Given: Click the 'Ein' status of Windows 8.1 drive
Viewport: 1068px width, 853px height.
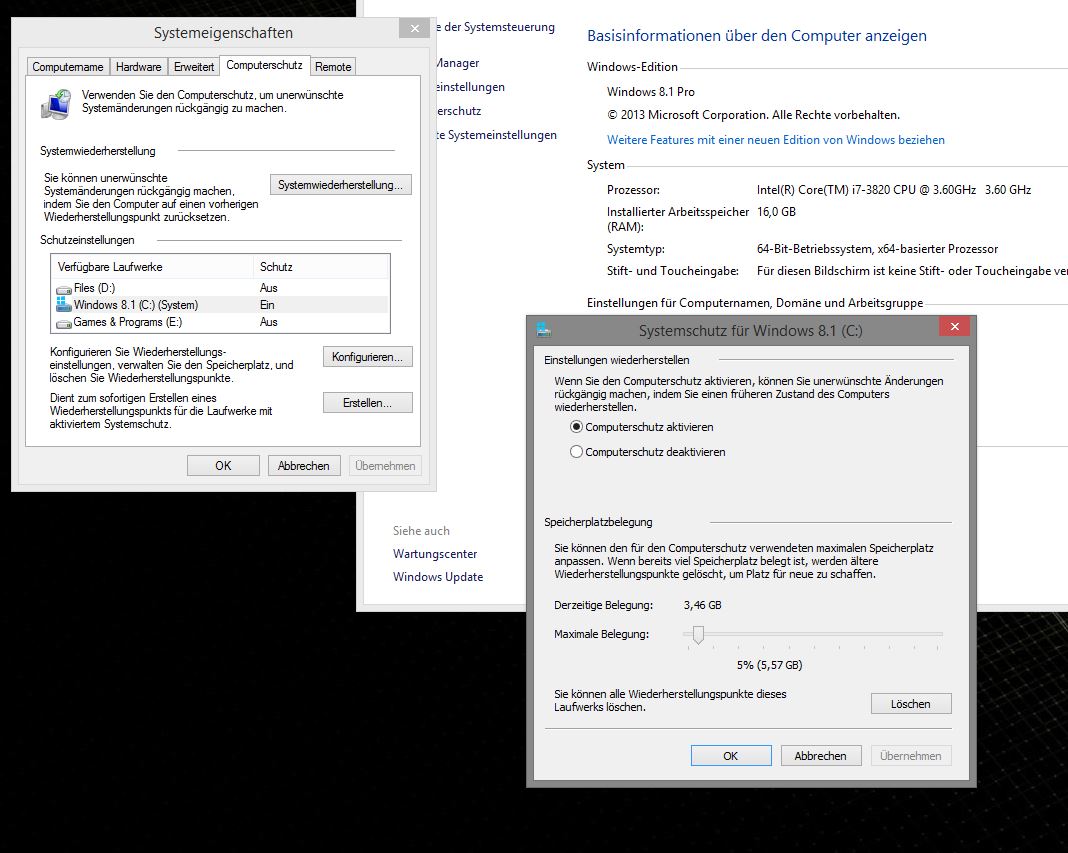Looking at the screenshot, I should [267, 305].
